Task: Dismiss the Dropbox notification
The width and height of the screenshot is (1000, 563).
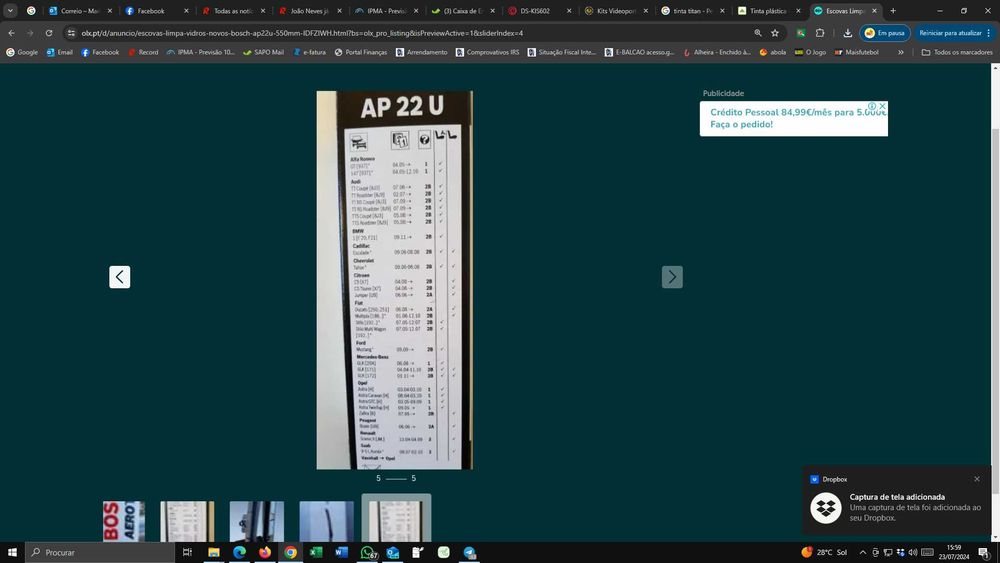Action: [x=976, y=479]
